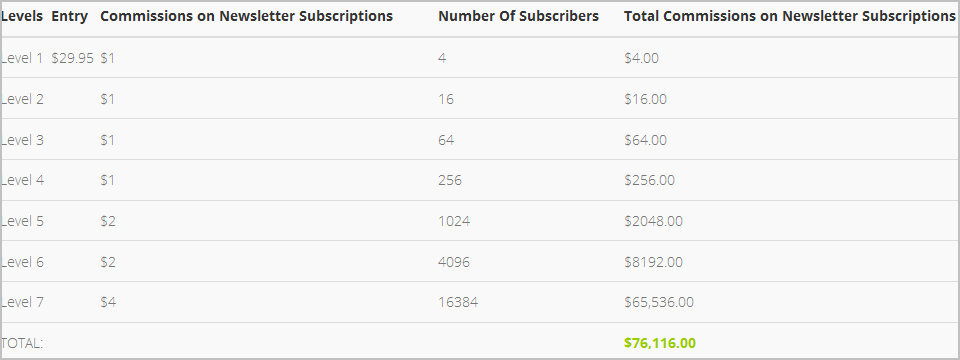Click the 16384 subscribers value
960x360 pixels.
[458, 302]
